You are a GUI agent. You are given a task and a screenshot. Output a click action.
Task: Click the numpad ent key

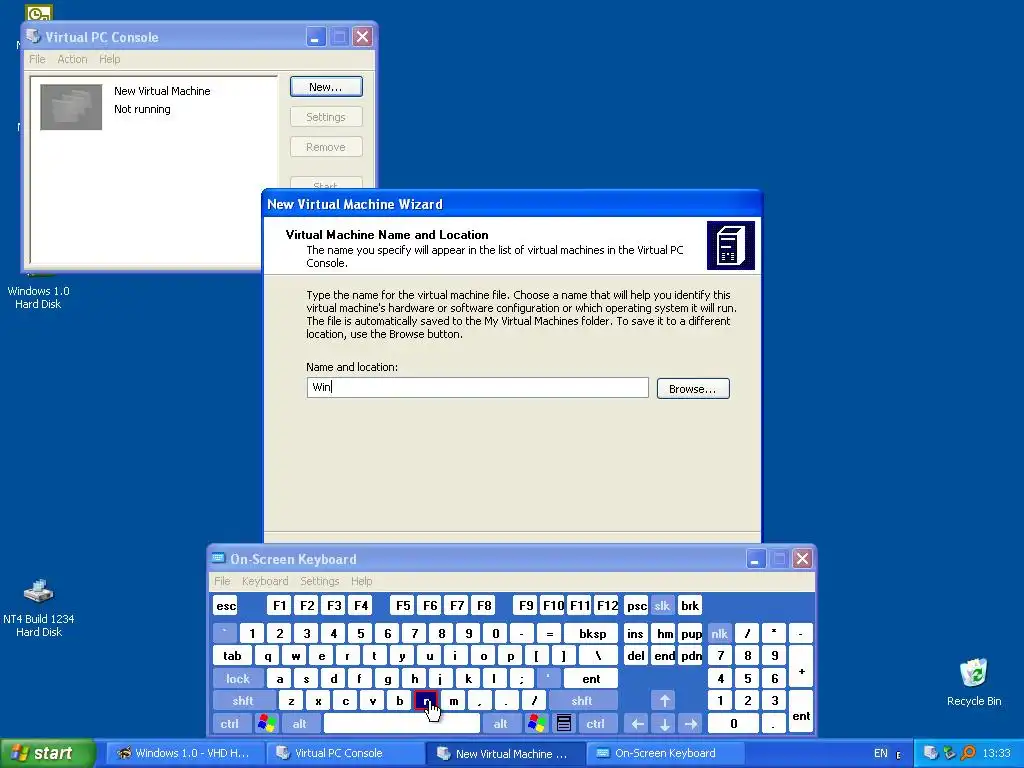click(801, 712)
